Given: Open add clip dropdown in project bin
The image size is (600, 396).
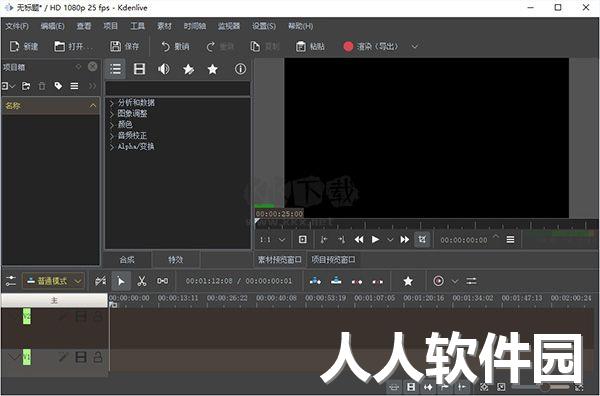Looking at the screenshot, I should [x=8, y=86].
